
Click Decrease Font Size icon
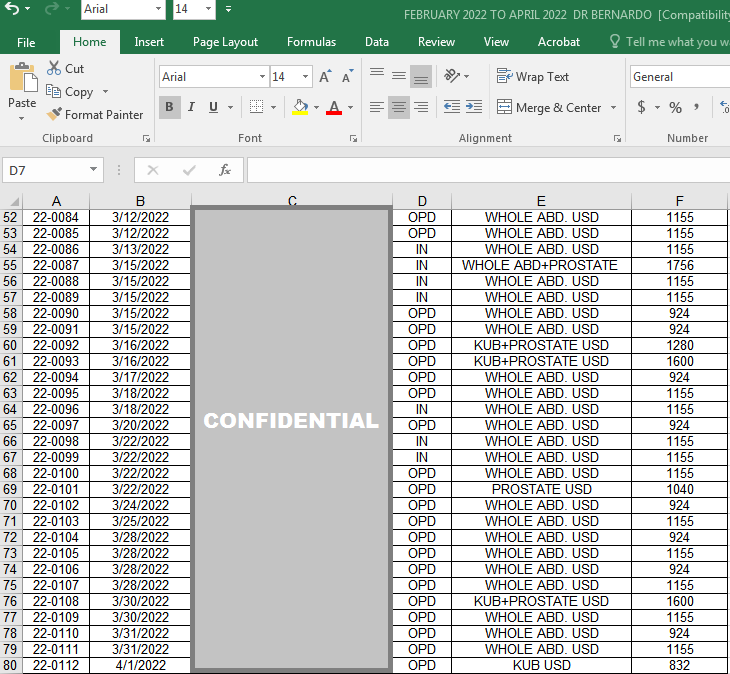pyautogui.click(x=347, y=76)
